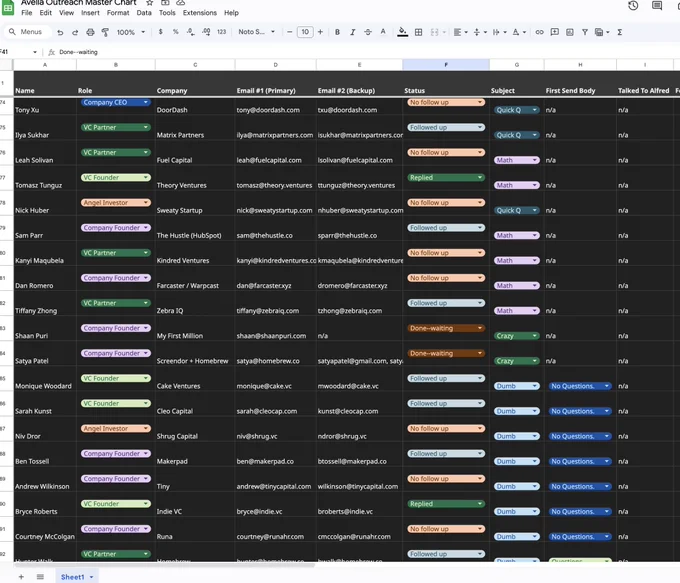The image size is (680, 583).
Task: Open text color picker
Action: pyautogui.click(x=383, y=32)
